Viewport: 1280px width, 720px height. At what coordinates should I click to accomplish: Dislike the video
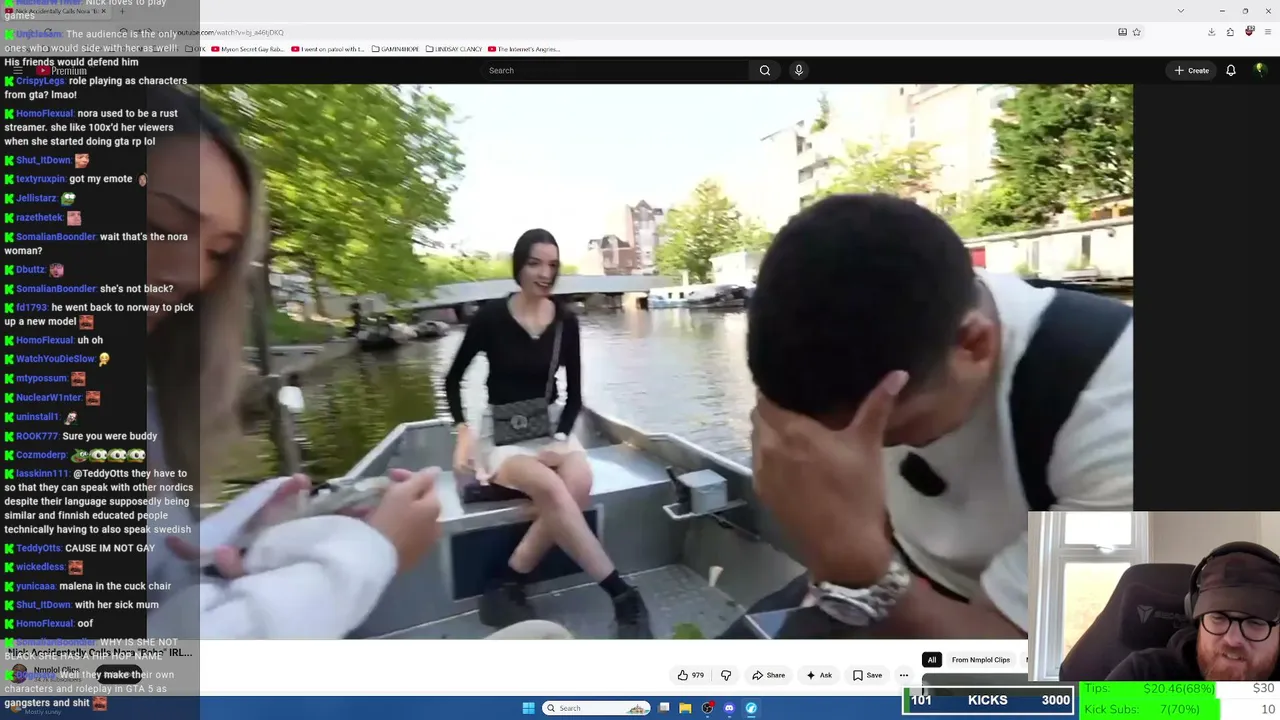pos(726,675)
